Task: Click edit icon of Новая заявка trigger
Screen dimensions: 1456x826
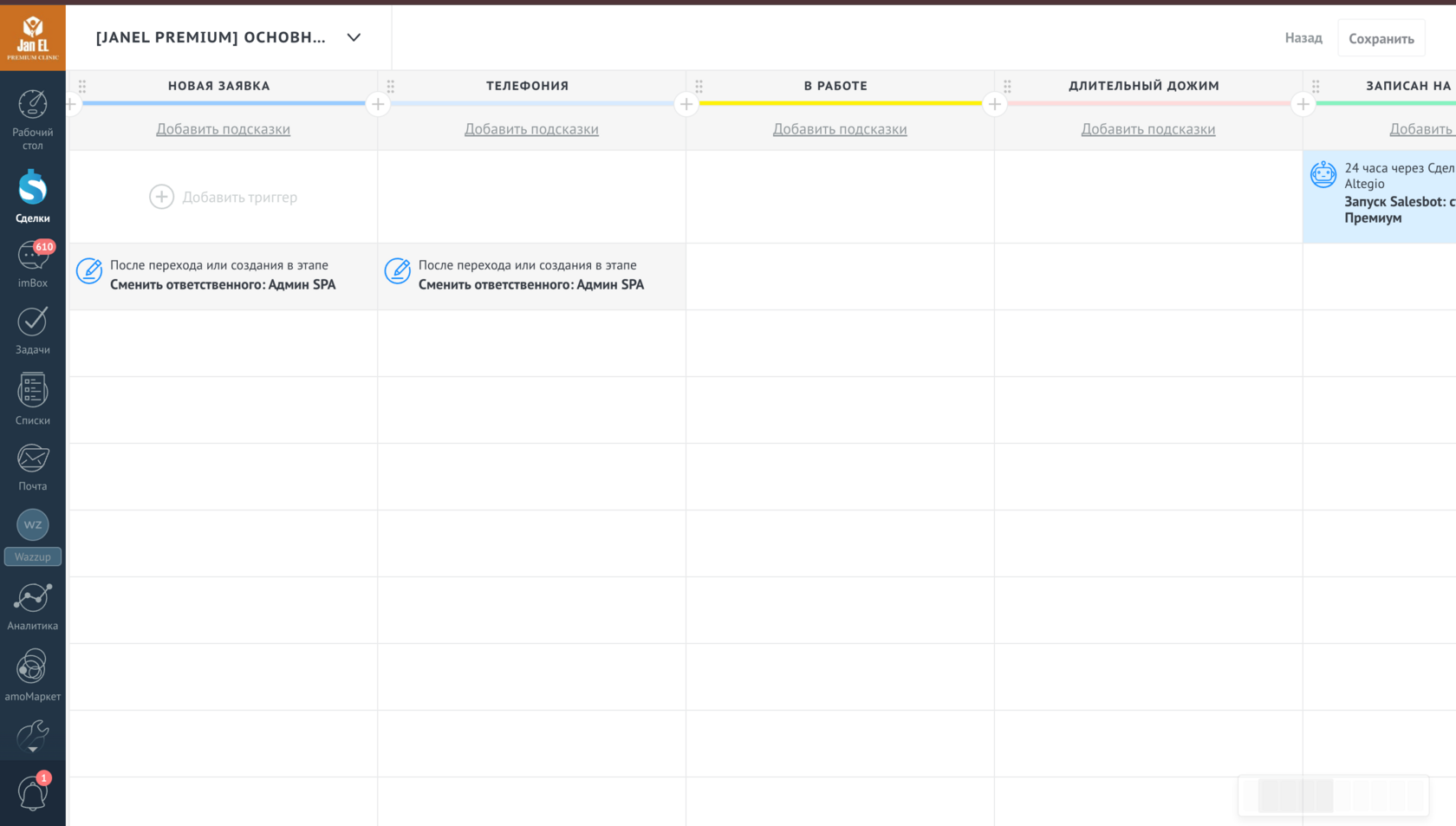Action: coord(89,271)
